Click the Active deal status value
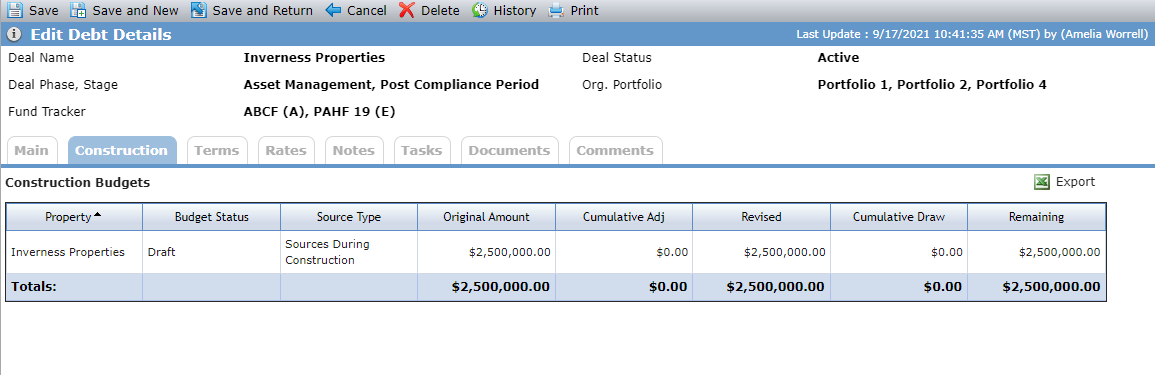Viewport: 1155px width, 375px height. click(838, 57)
